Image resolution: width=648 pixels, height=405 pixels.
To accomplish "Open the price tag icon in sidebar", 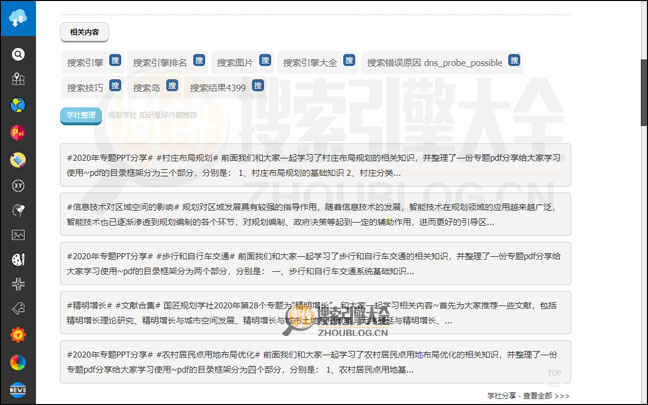I will click(18, 311).
